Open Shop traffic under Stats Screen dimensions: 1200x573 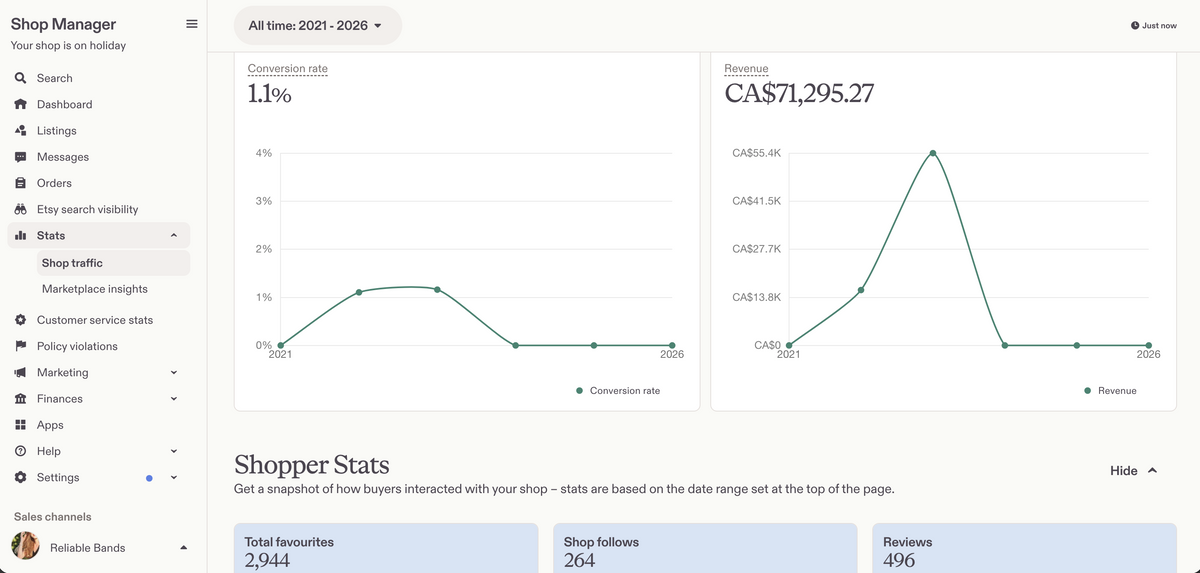click(x=113, y=263)
